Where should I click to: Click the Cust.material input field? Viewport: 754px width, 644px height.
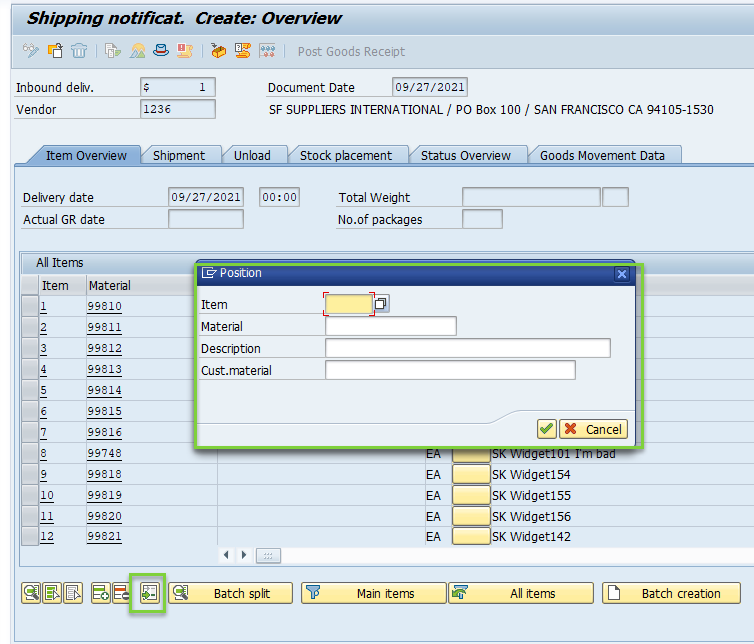point(450,370)
